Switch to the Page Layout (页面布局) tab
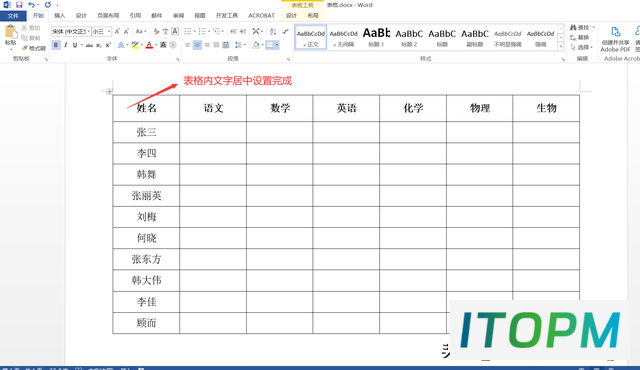The image size is (640, 370). (x=108, y=16)
